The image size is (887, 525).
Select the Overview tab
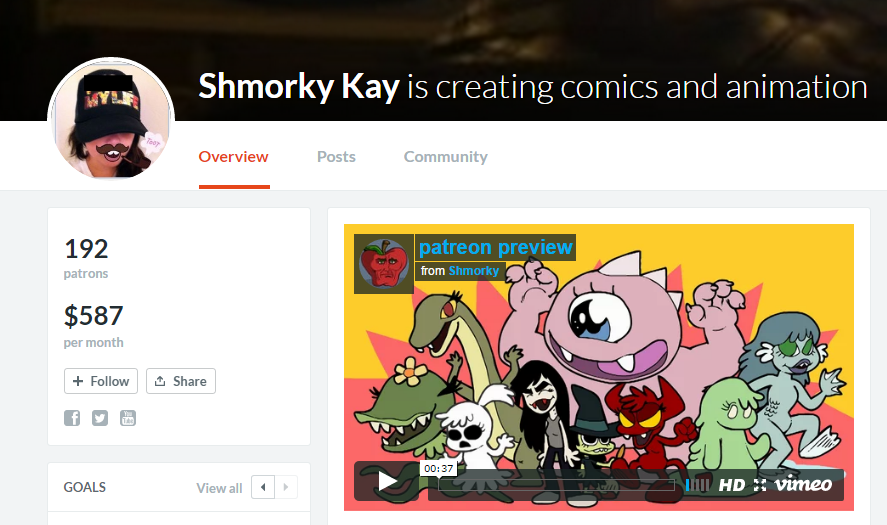coord(234,157)
